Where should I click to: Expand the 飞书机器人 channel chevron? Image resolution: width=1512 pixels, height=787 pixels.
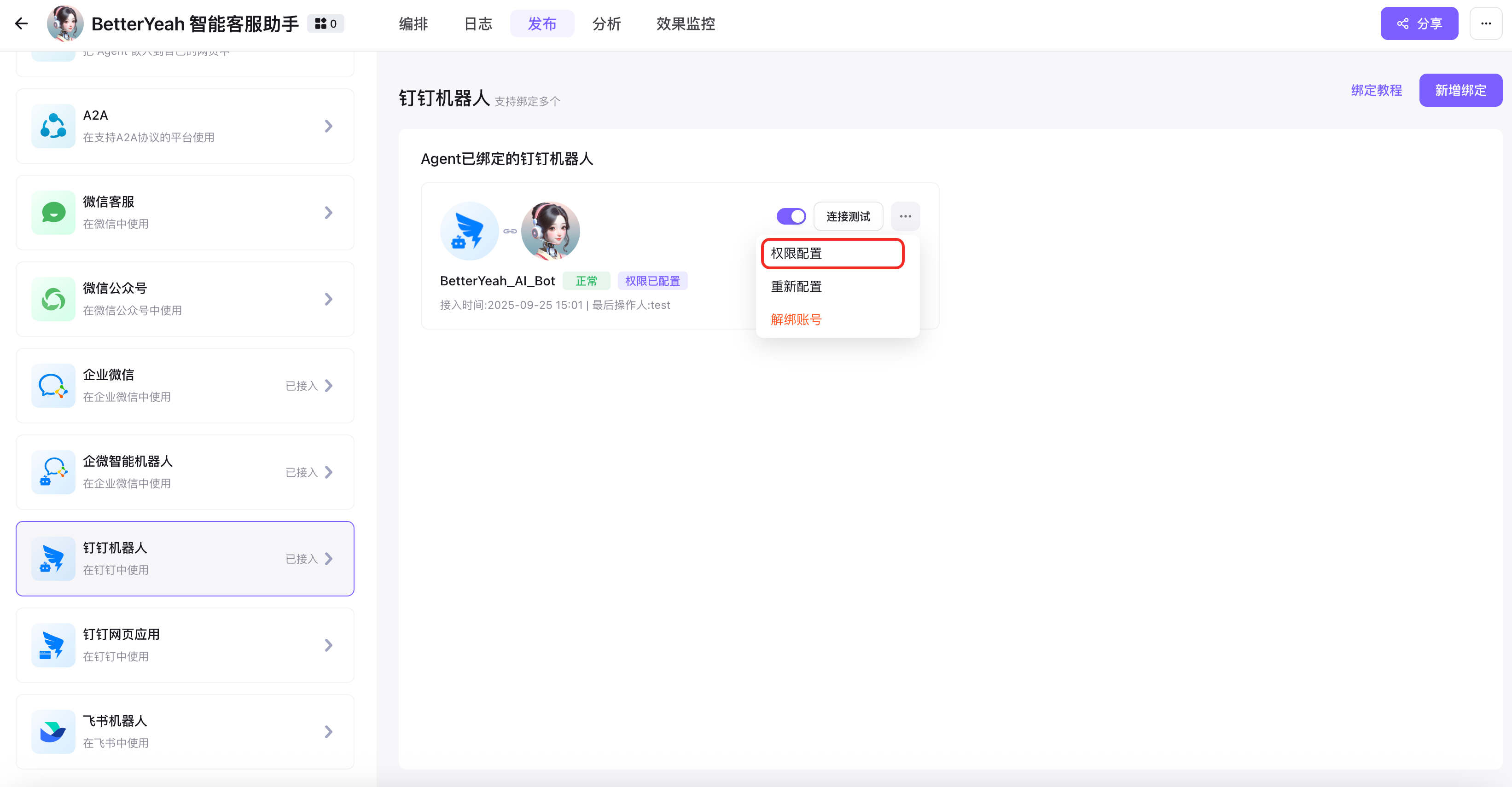point(329,732)
